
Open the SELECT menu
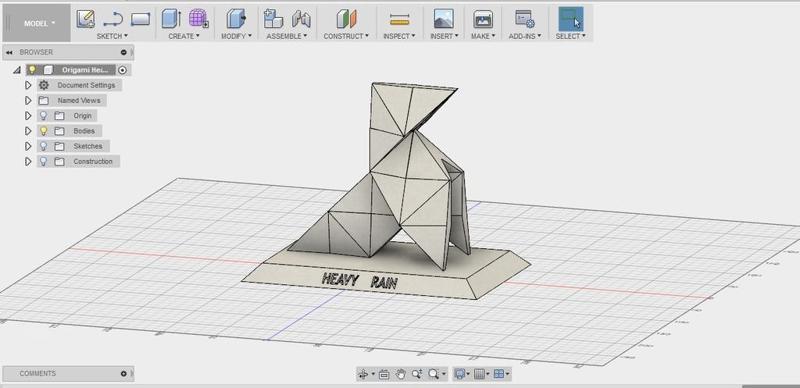[570, 36]
